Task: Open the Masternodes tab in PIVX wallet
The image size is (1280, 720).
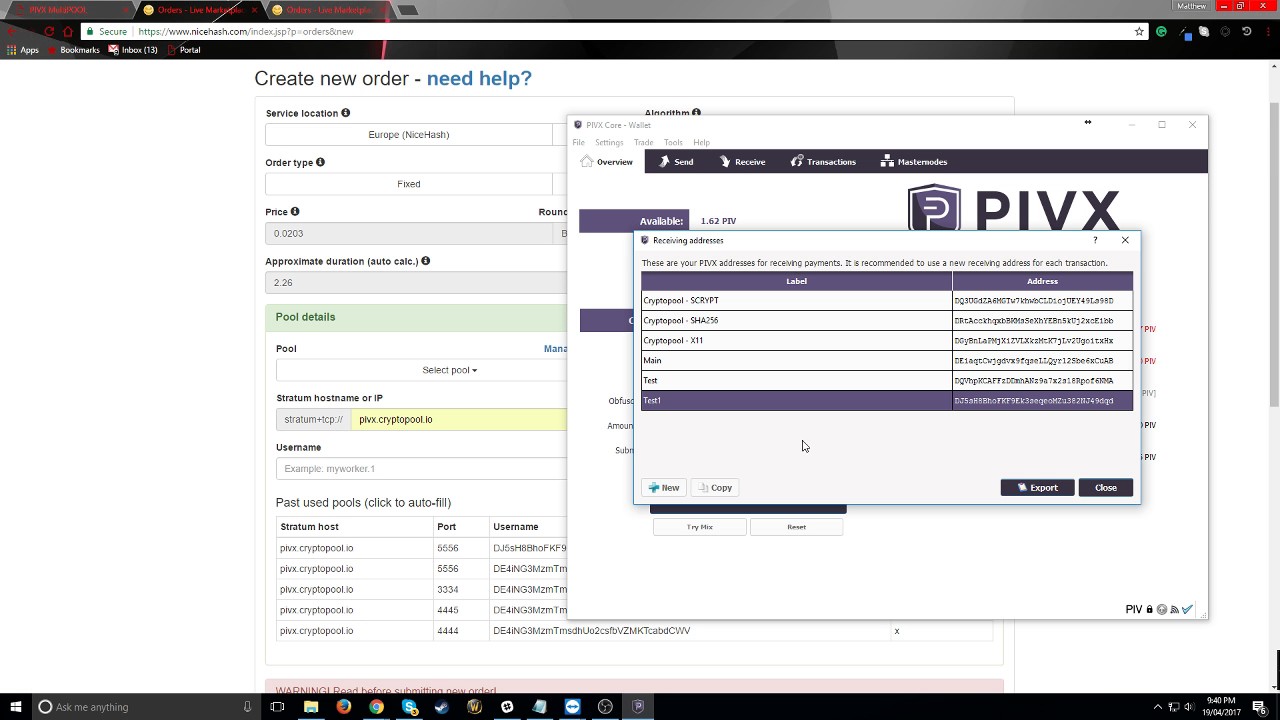Action: pyautogui.click(x=914, y=162)
